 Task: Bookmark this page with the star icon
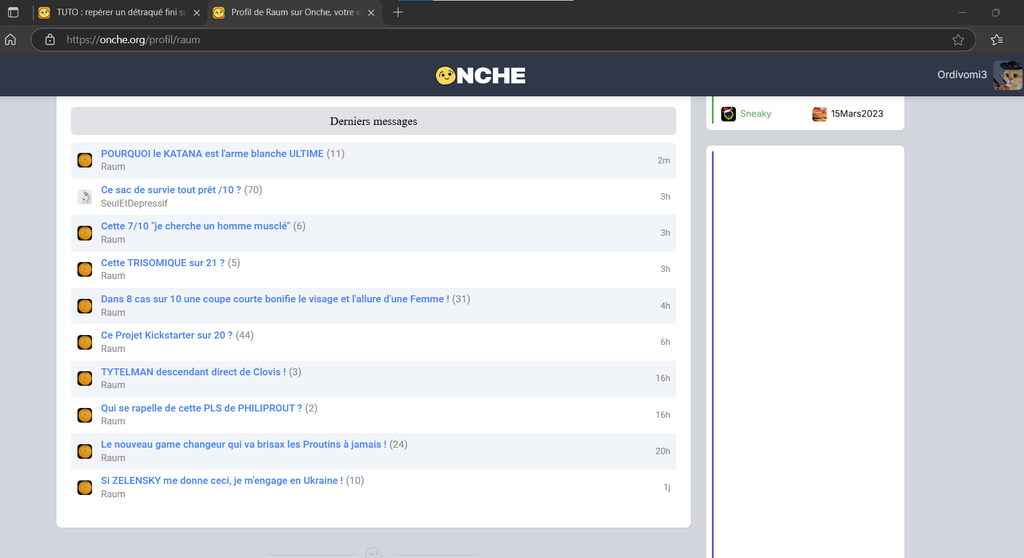(x=957, y=40)
